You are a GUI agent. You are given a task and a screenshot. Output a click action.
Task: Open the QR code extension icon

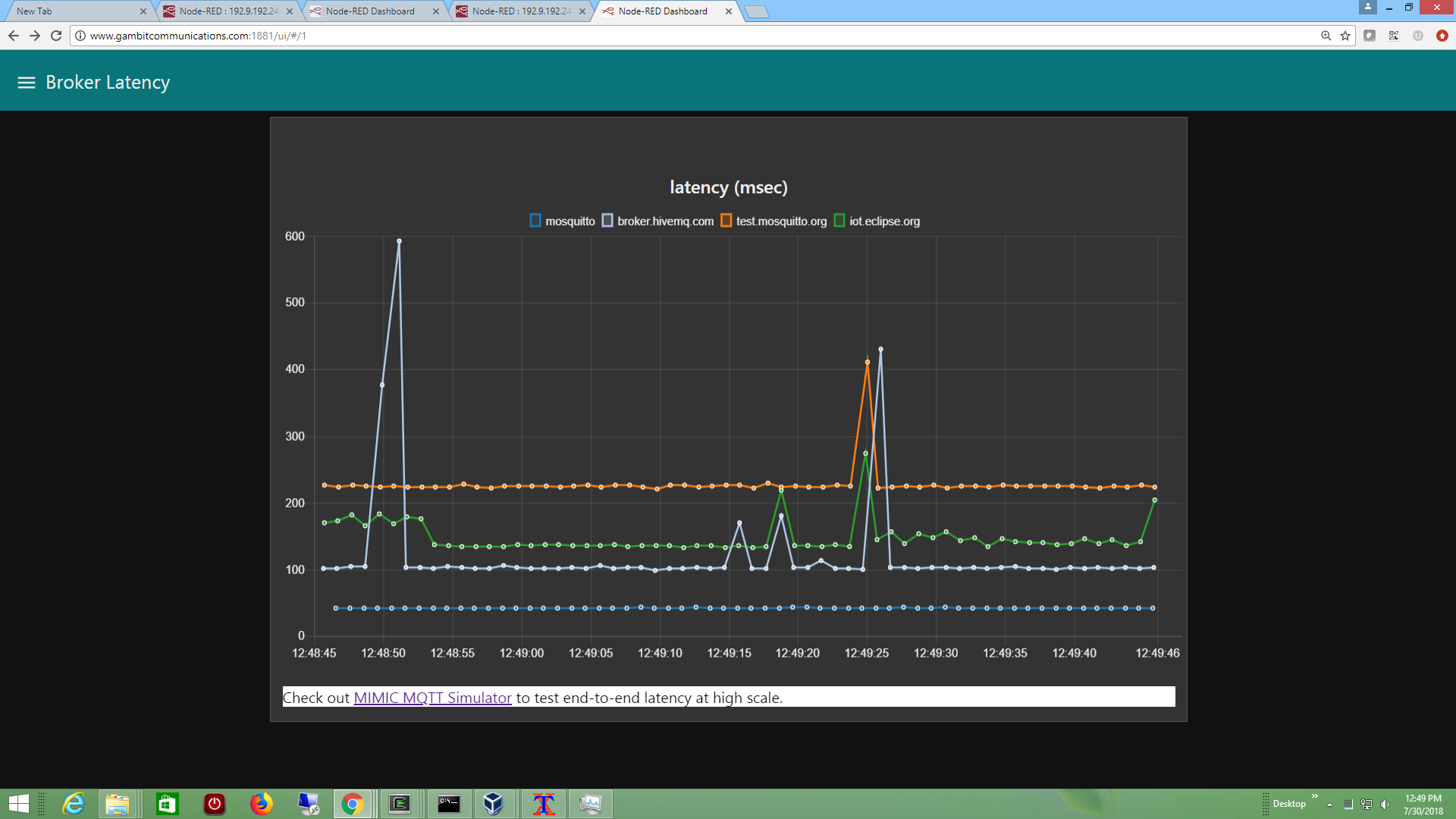pos(1394,36)
